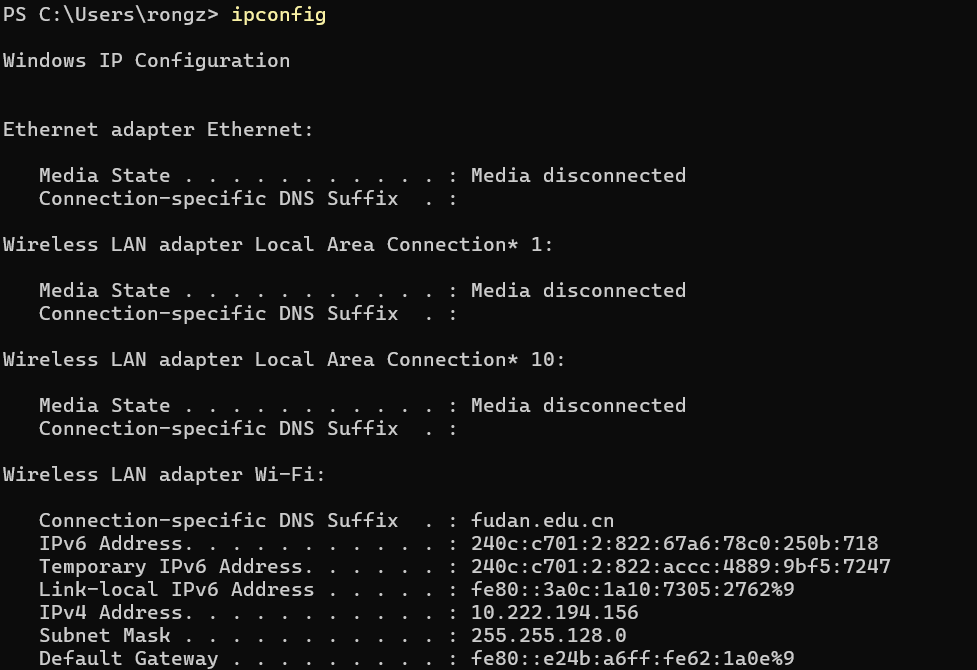The width and height of the screenshot is (977, 670).
Task: Click the Windows IP Configuration heading
Action: [146, 61]
